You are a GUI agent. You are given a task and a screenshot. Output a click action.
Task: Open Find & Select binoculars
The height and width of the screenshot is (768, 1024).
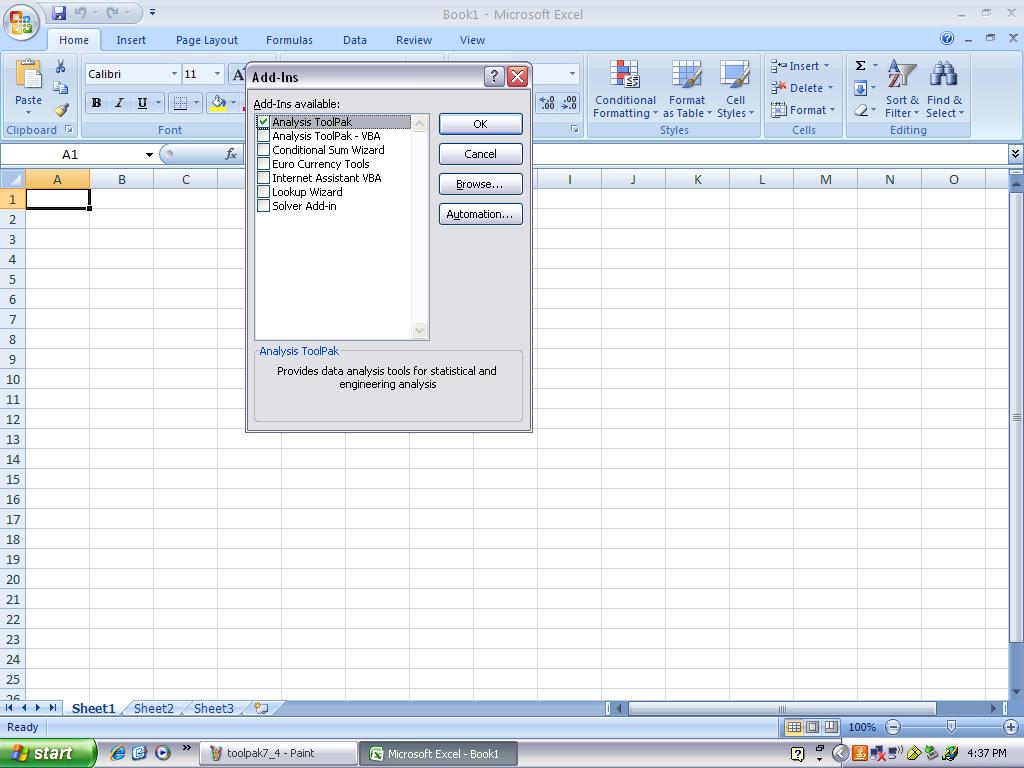click(944, 90)
